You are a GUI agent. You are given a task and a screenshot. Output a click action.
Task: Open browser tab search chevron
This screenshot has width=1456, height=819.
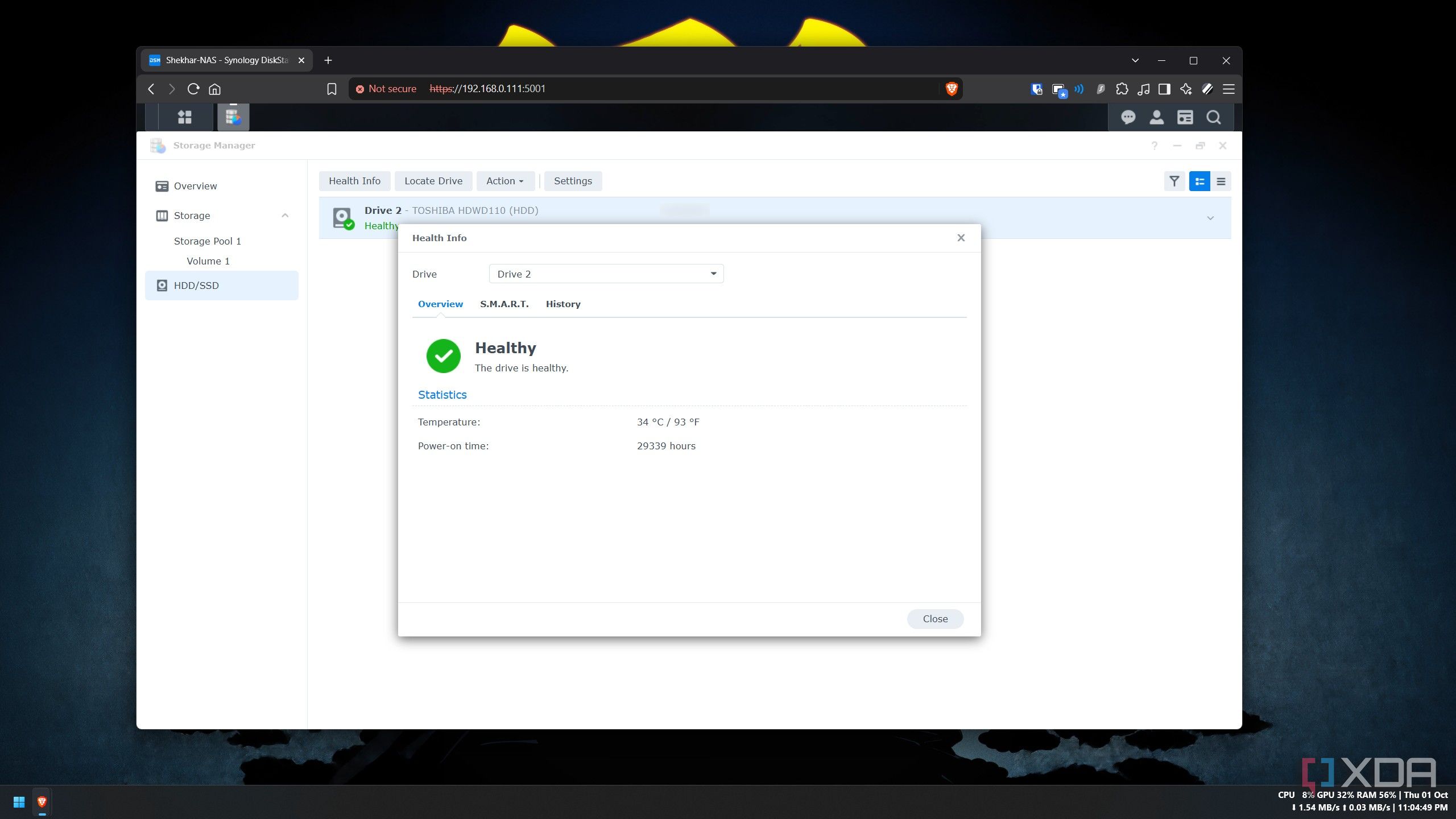click(x=1135, y=60)
